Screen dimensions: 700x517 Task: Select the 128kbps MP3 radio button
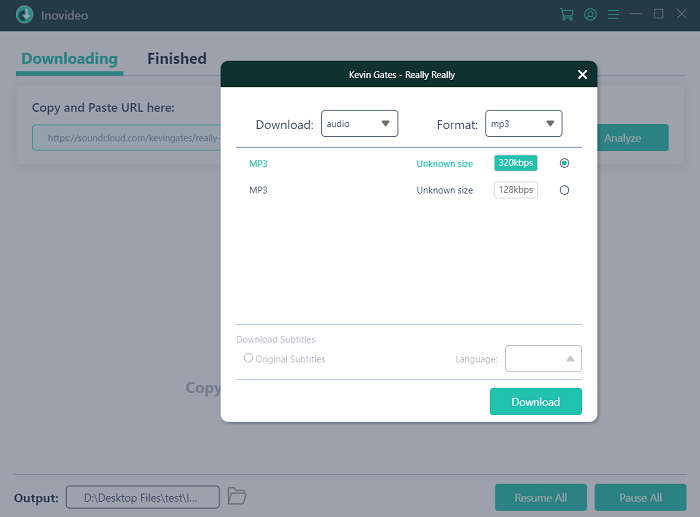point(564,190)
